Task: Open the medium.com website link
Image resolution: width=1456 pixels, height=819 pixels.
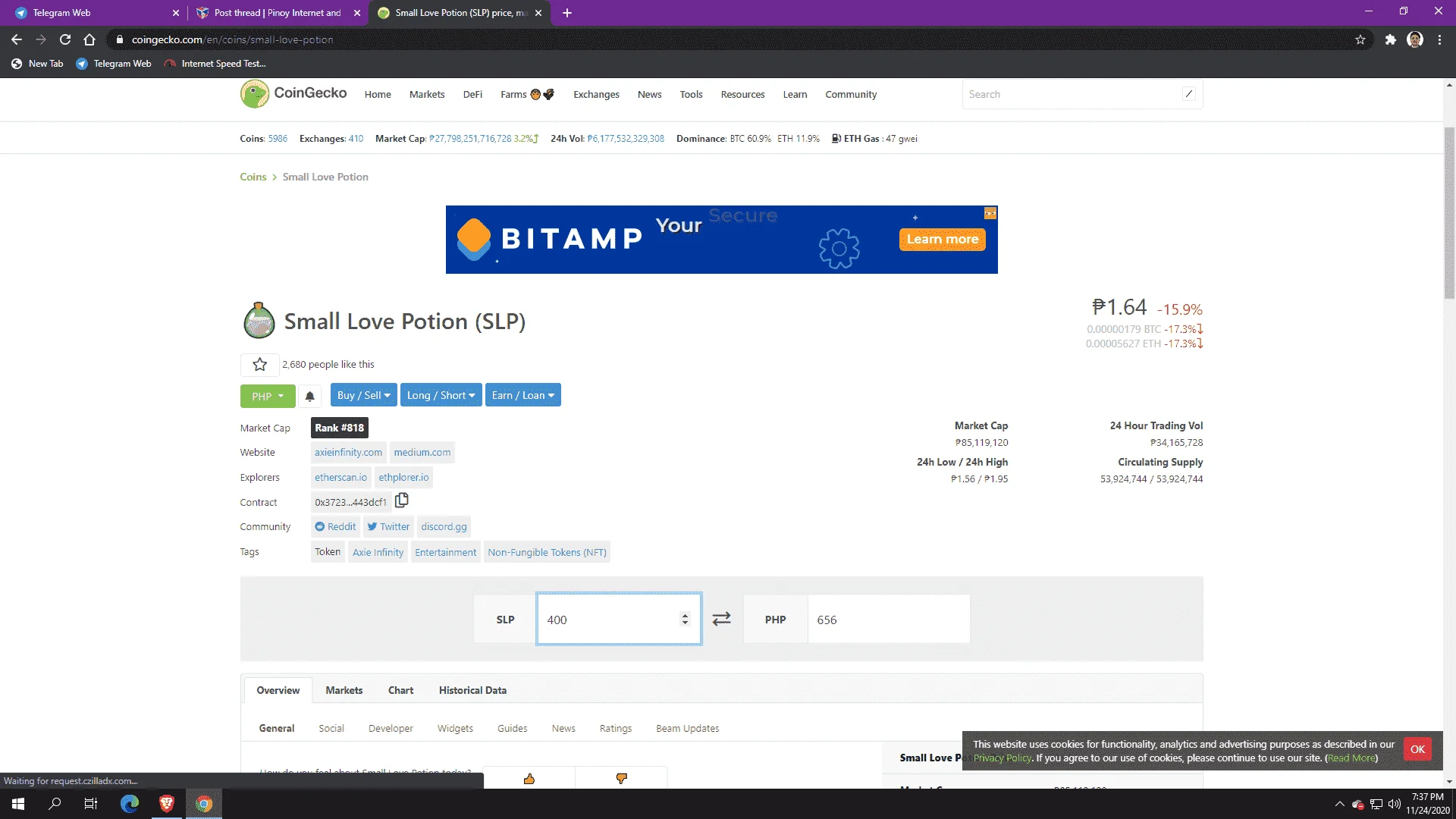Action: [x=422, y=452]
